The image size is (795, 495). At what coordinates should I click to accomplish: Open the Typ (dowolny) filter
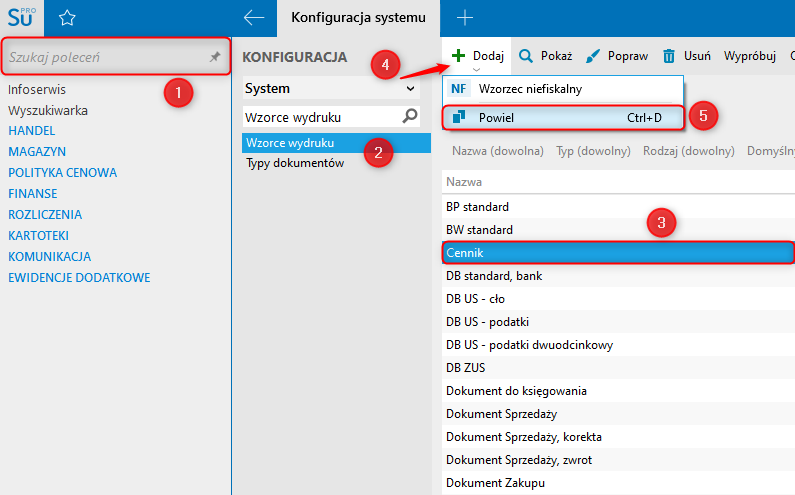593,152
